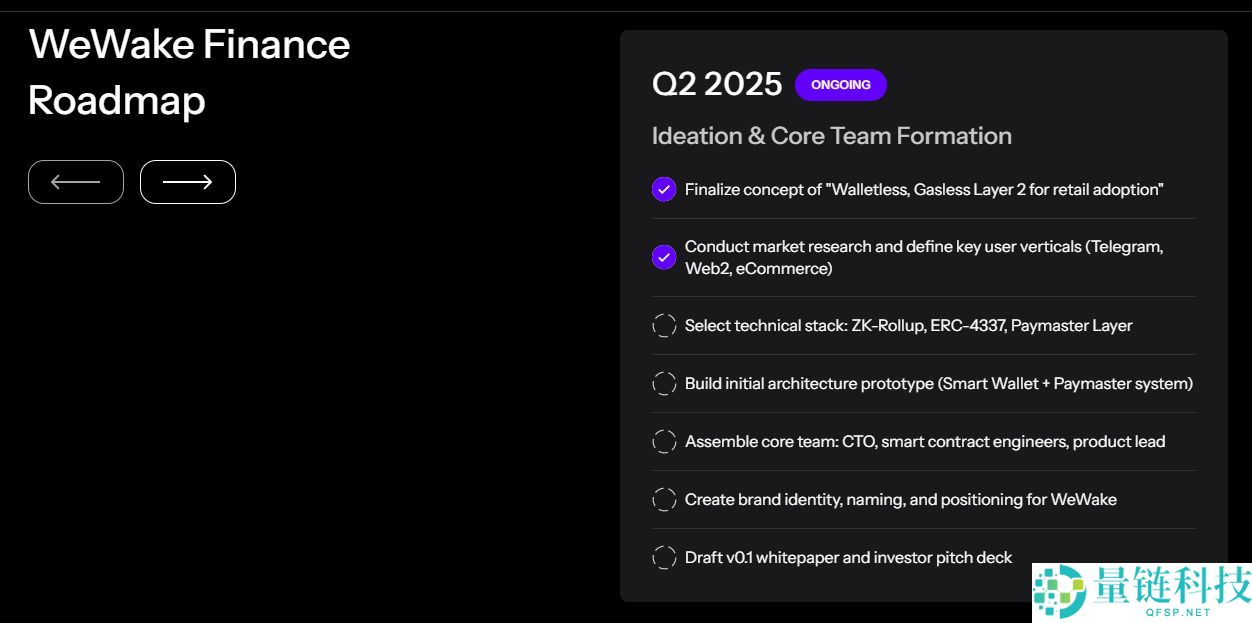Image resolution: width=1252 pixels, height=623 pixels.
Task: Click Ideation & Core Team Formation subtitle
Action: tap(831, 136)
